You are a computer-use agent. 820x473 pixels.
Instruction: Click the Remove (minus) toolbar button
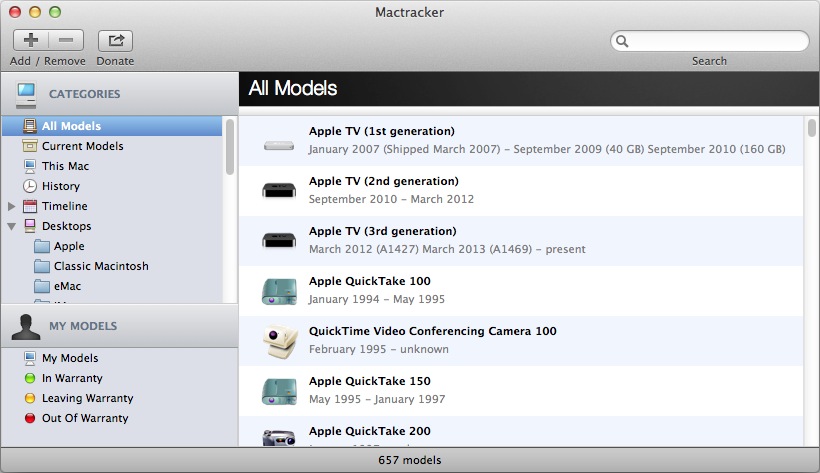click(66, 41)
